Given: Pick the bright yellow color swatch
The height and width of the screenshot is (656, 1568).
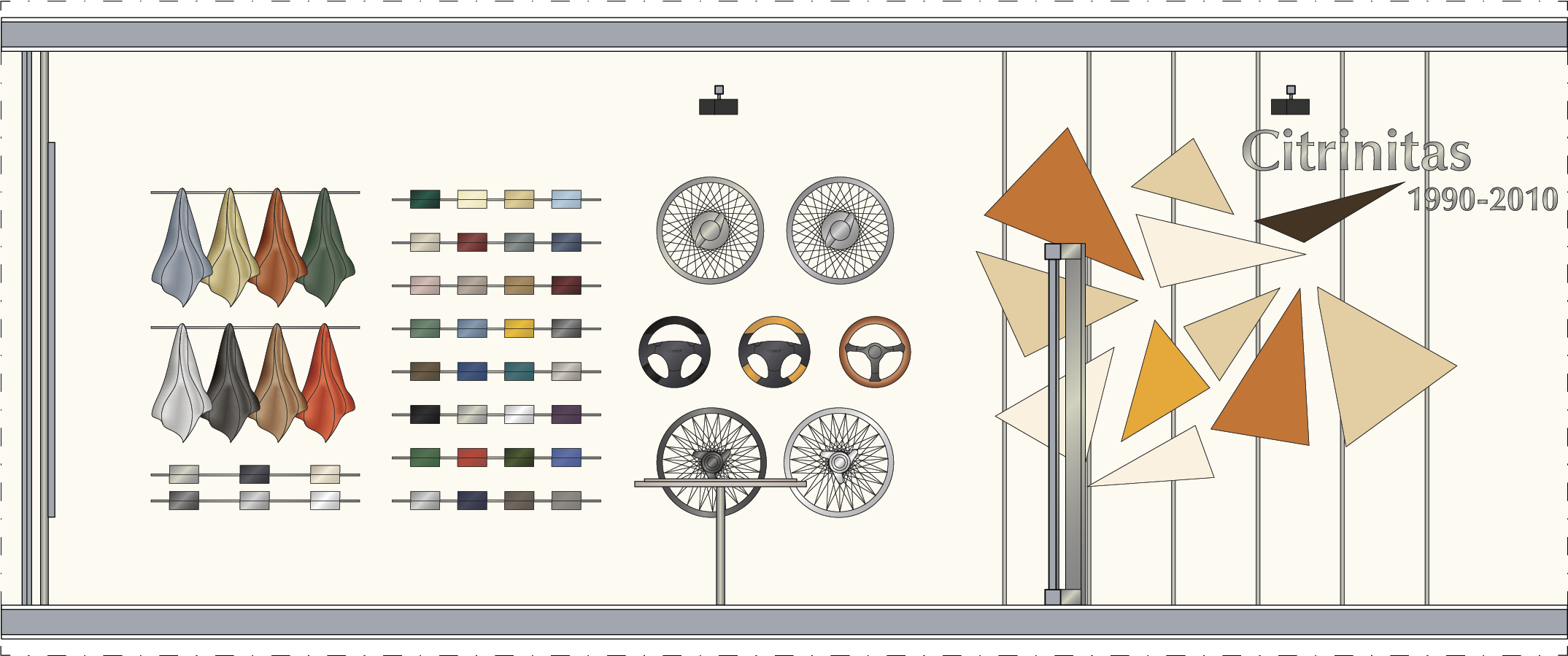Looking at the screenshot, I should [x=519, y=328].
